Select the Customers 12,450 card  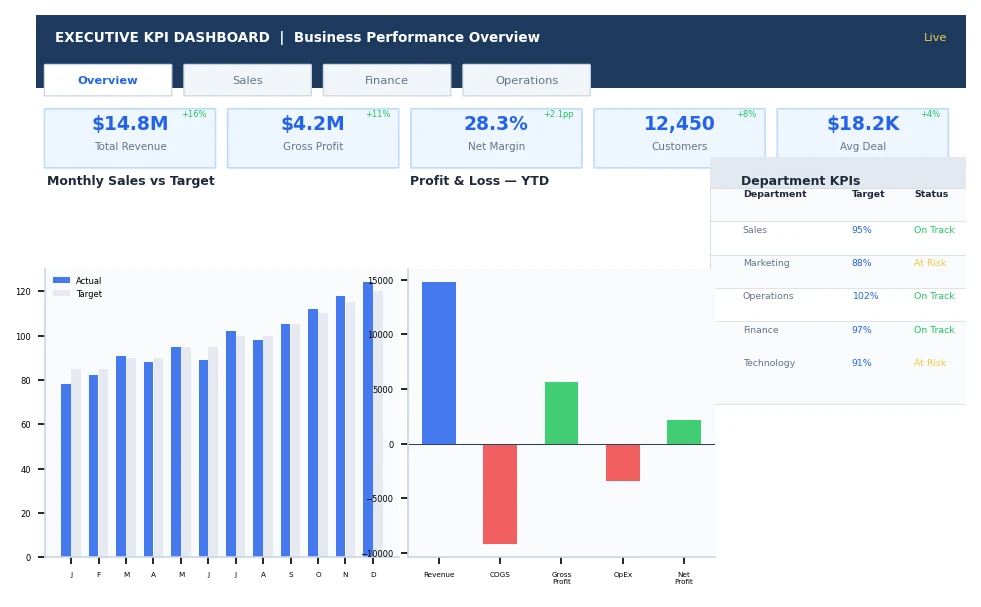679,138
